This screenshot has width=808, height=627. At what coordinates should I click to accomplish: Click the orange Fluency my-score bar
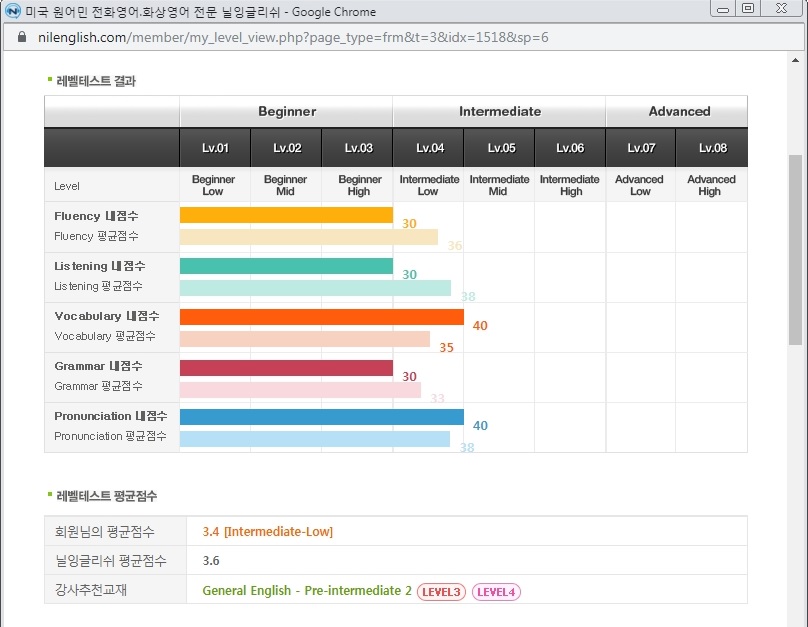tap(286, 215)
